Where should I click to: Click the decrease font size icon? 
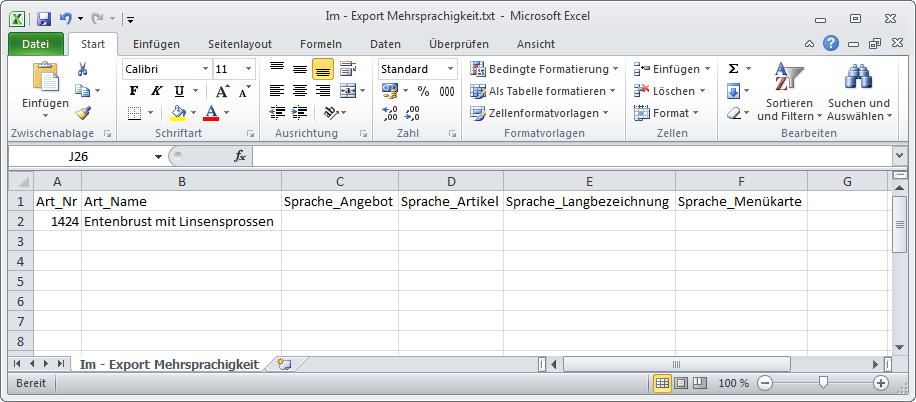point(244,91)
